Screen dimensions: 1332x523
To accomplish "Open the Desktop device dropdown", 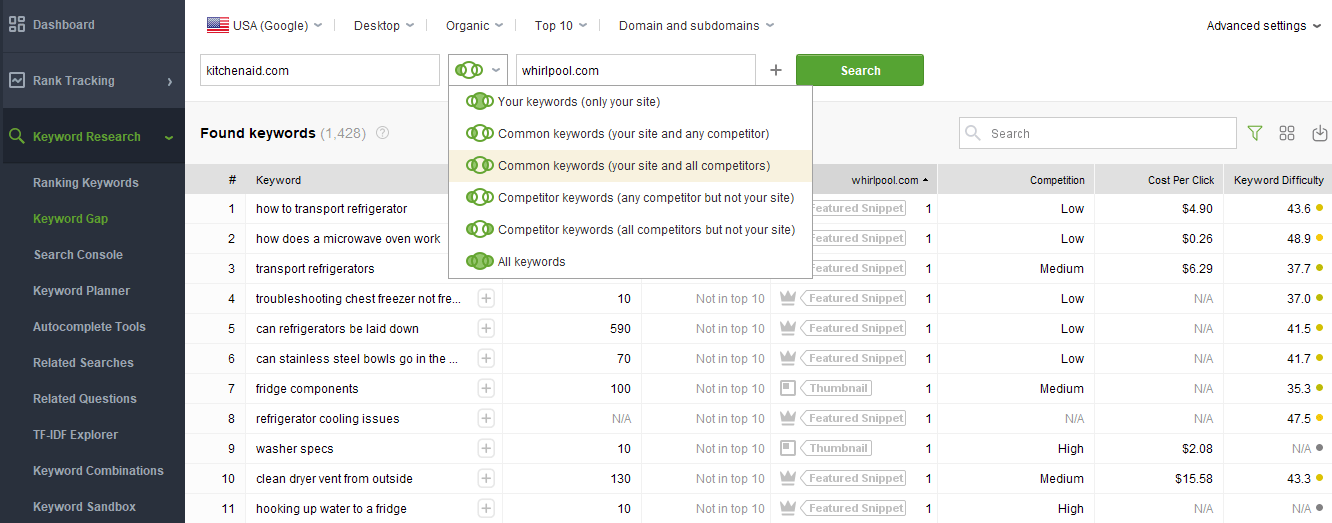I will [383, 25].
